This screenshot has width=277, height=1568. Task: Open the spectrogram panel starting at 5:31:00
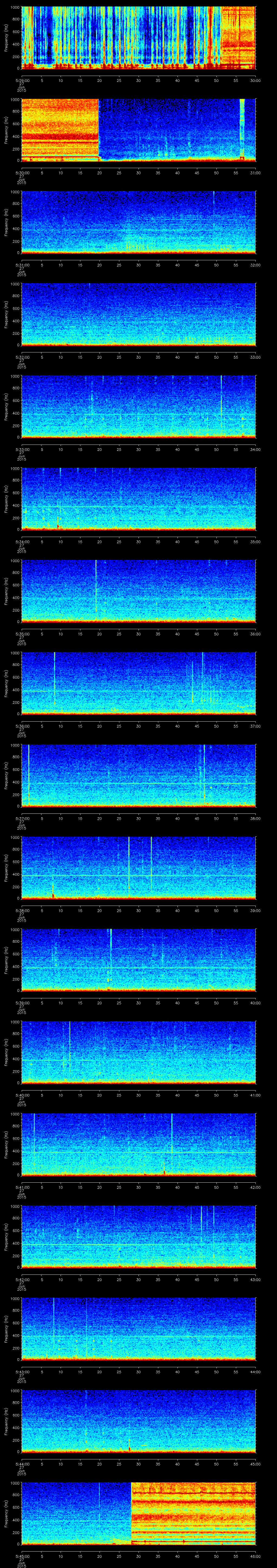[139, 222]
